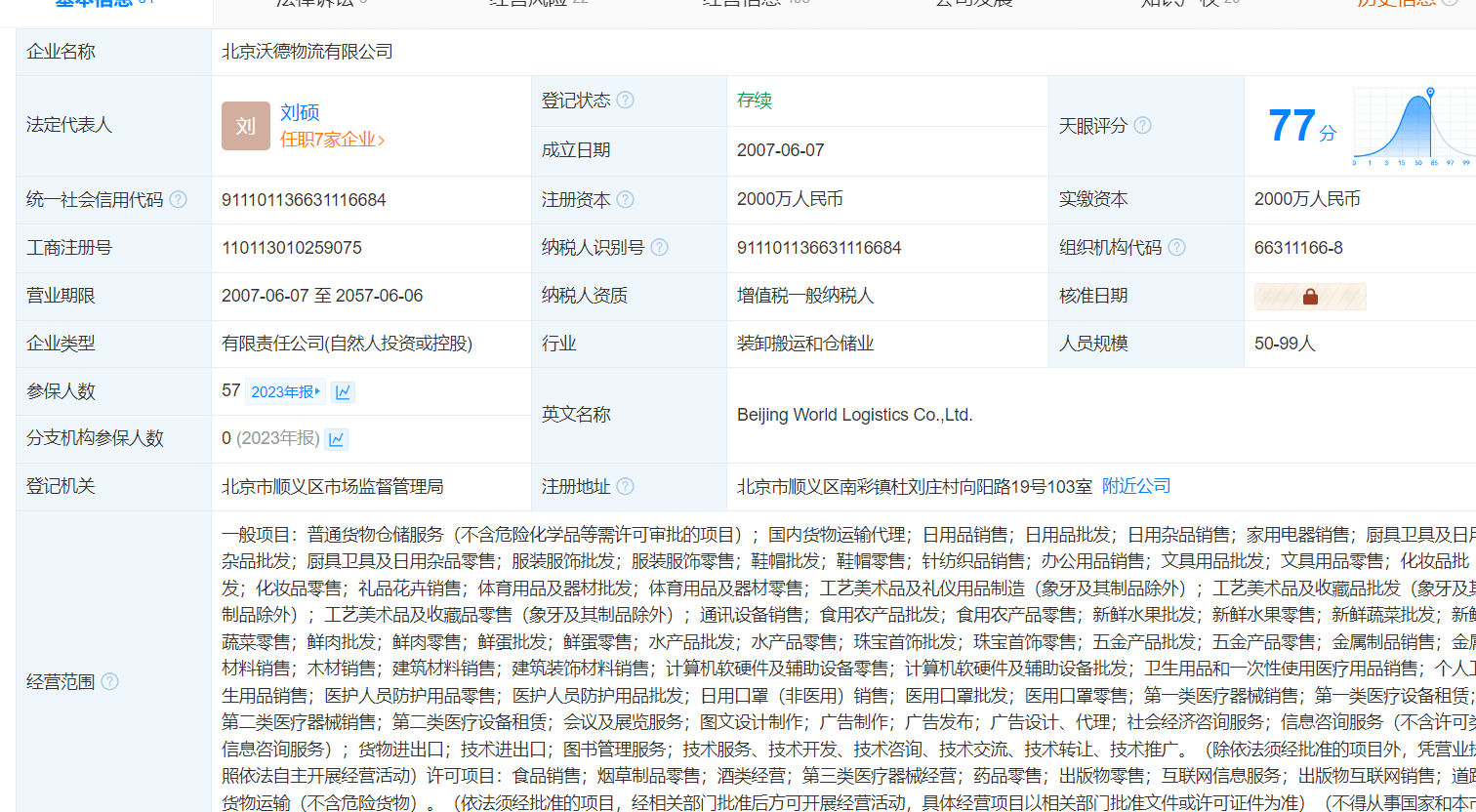Click the 刘 avatar of legal representative
The height and width of the screenshot is (812, 1476).
coord(246,126)
